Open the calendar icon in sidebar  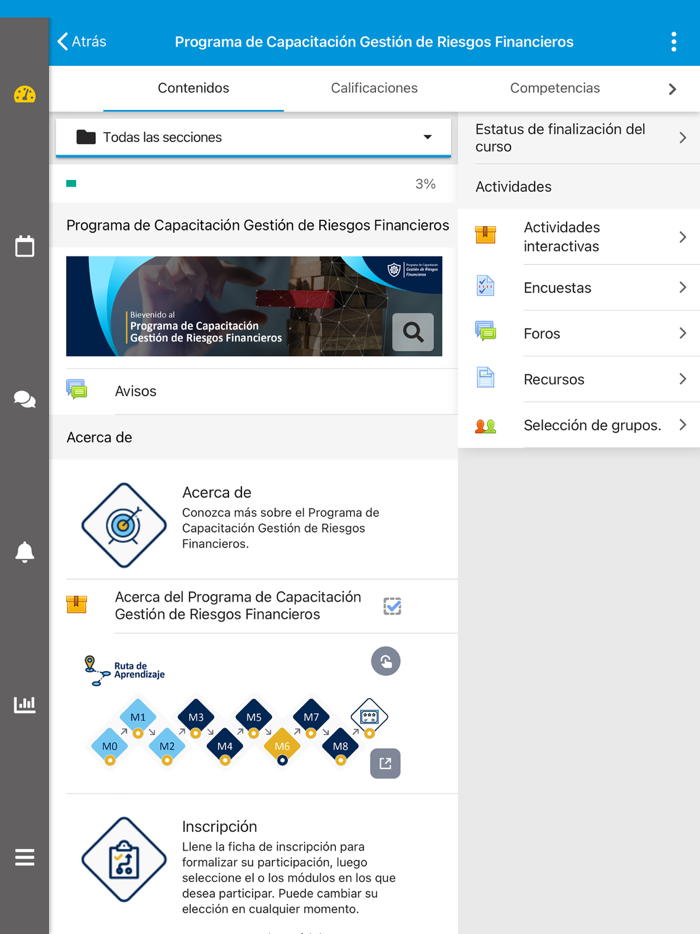click(24, 246)
